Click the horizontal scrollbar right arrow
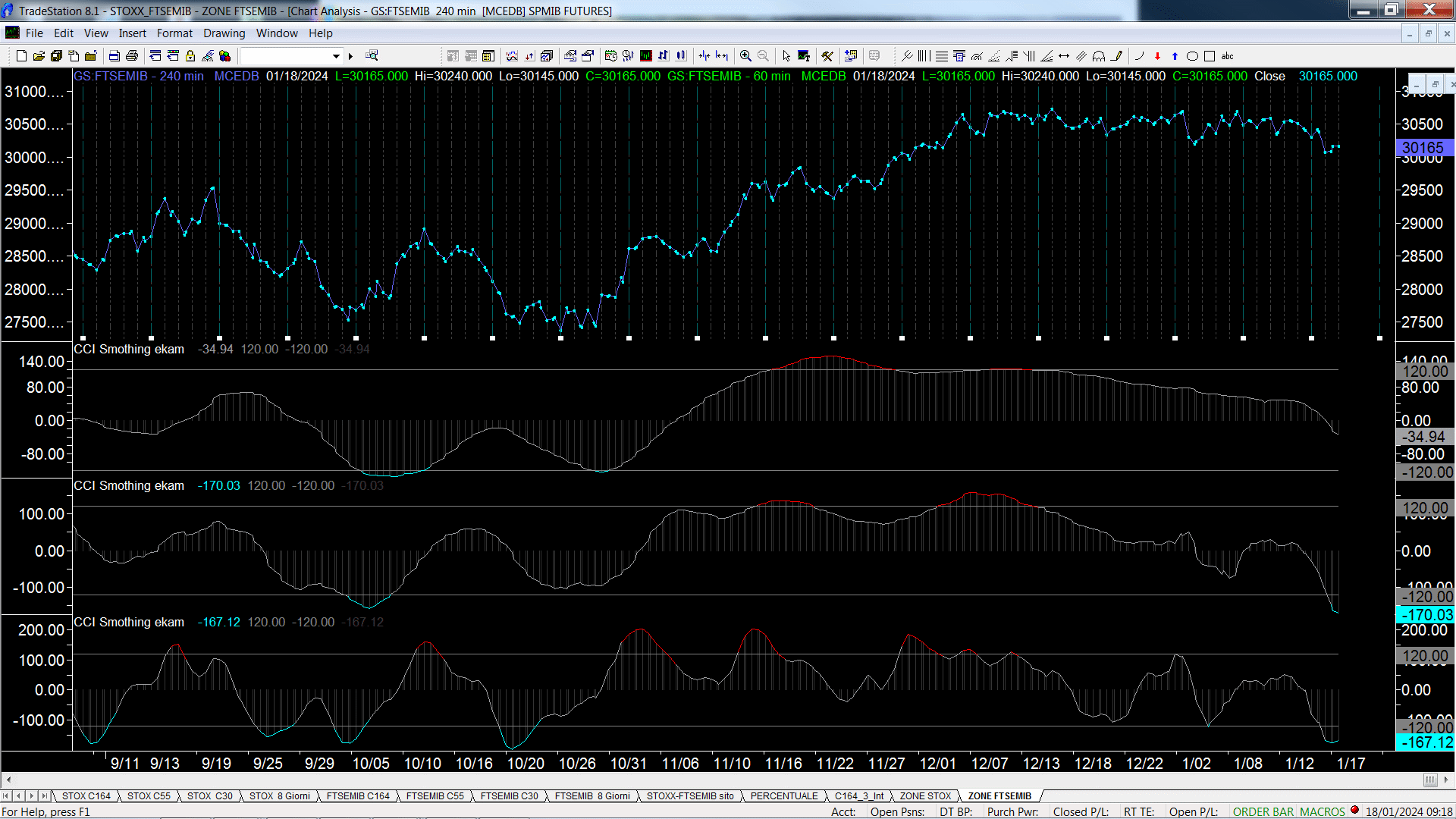Viewport: 1456px width, 819px height. click(x=1447, y=780)
